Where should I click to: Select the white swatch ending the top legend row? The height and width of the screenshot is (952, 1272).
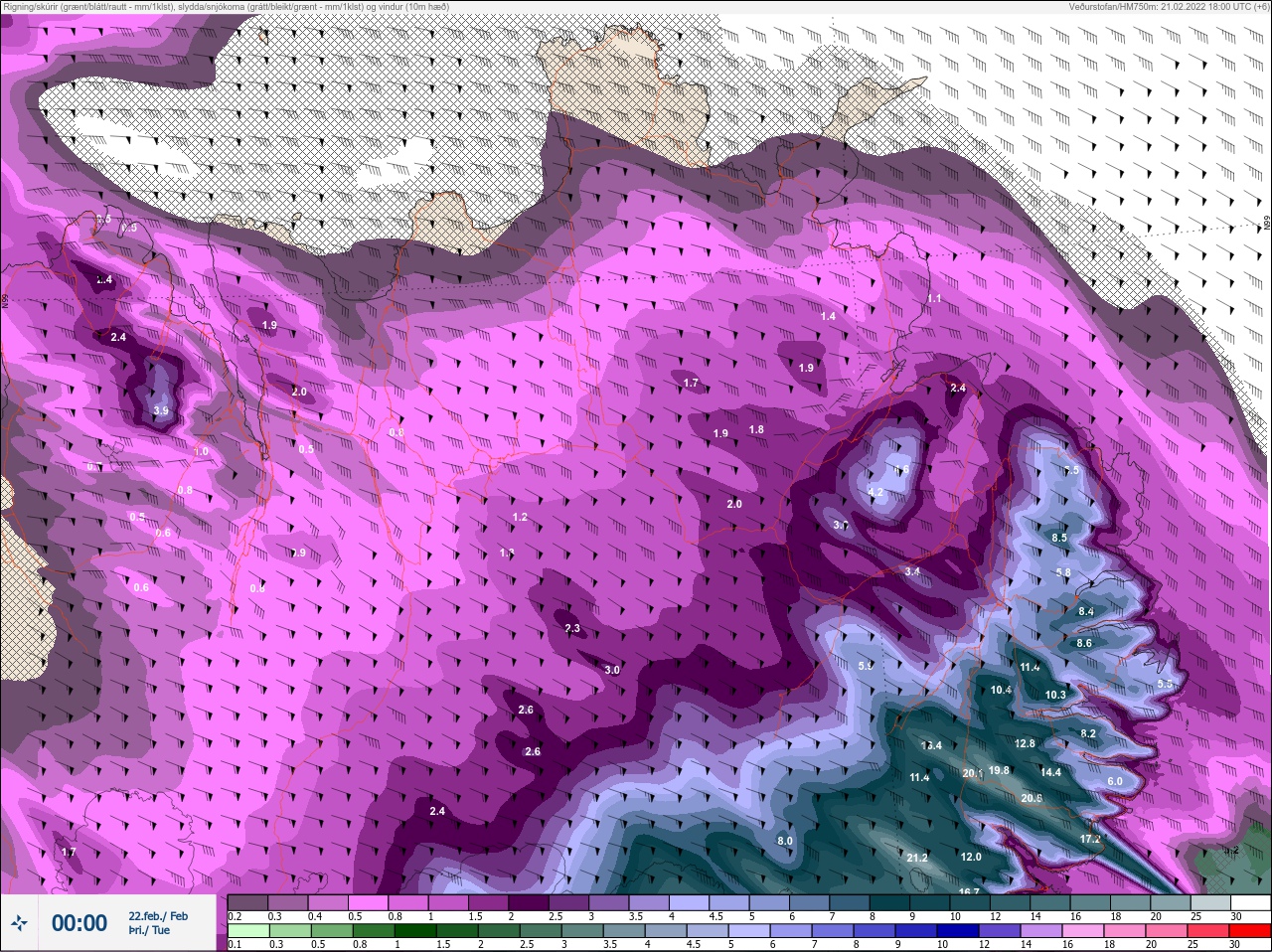pyautogui.click(x=1250, y=903)
